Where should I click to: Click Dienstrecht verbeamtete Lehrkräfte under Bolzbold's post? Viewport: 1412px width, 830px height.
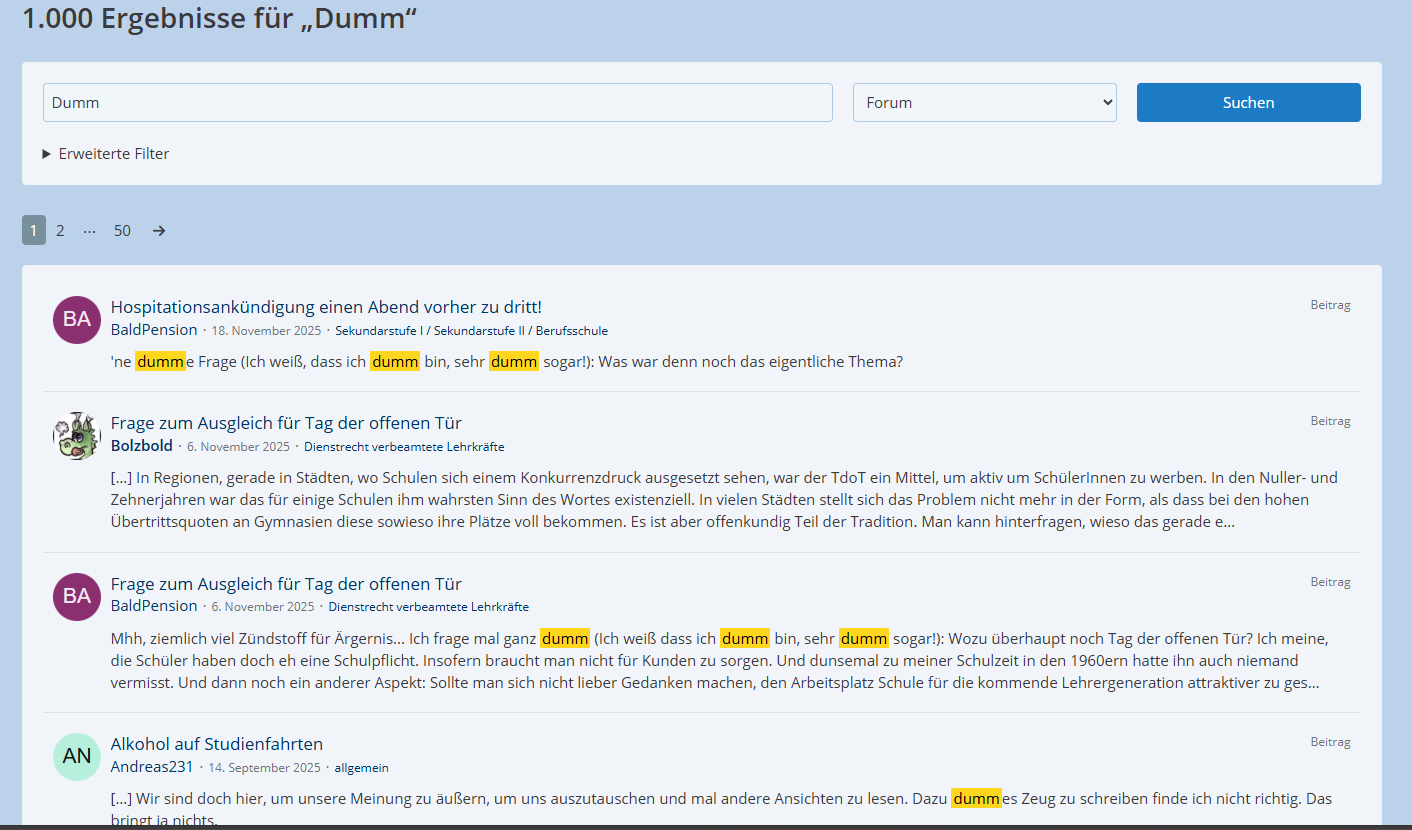tap(404, 447)
